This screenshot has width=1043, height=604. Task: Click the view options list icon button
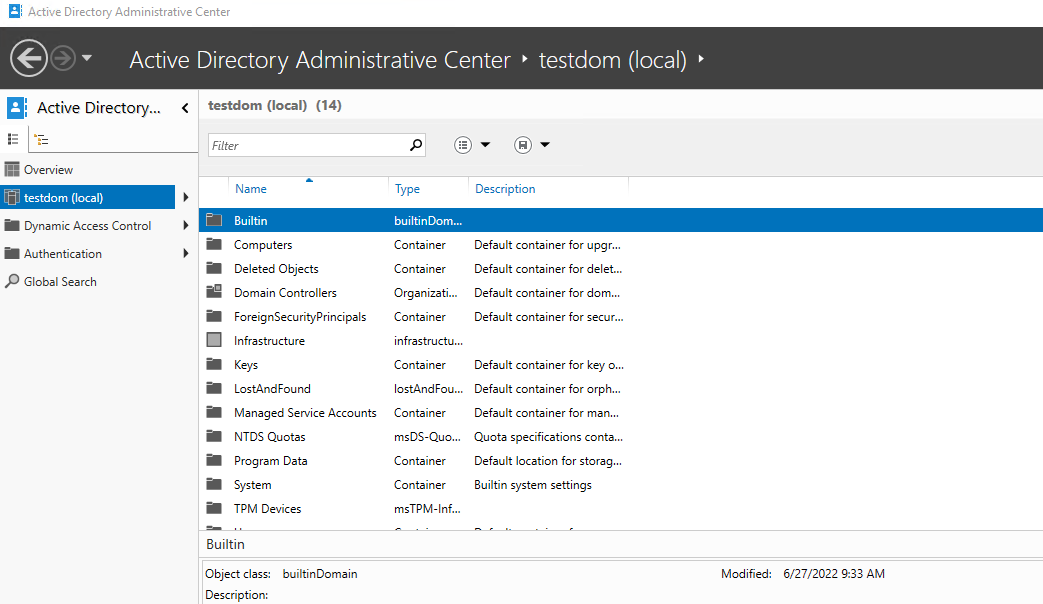463,144
